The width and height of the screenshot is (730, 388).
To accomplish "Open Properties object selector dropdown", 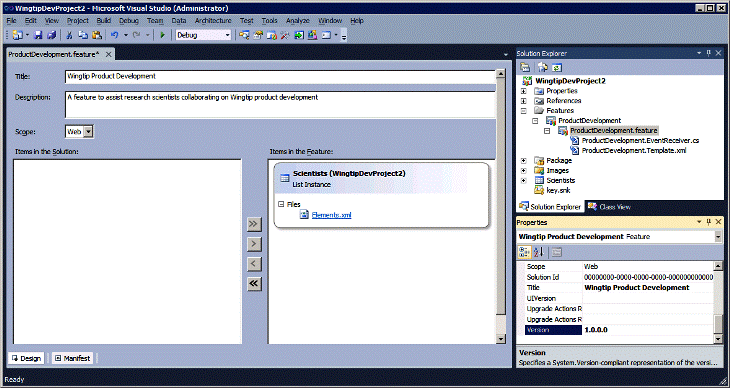I will coord(718,237).
